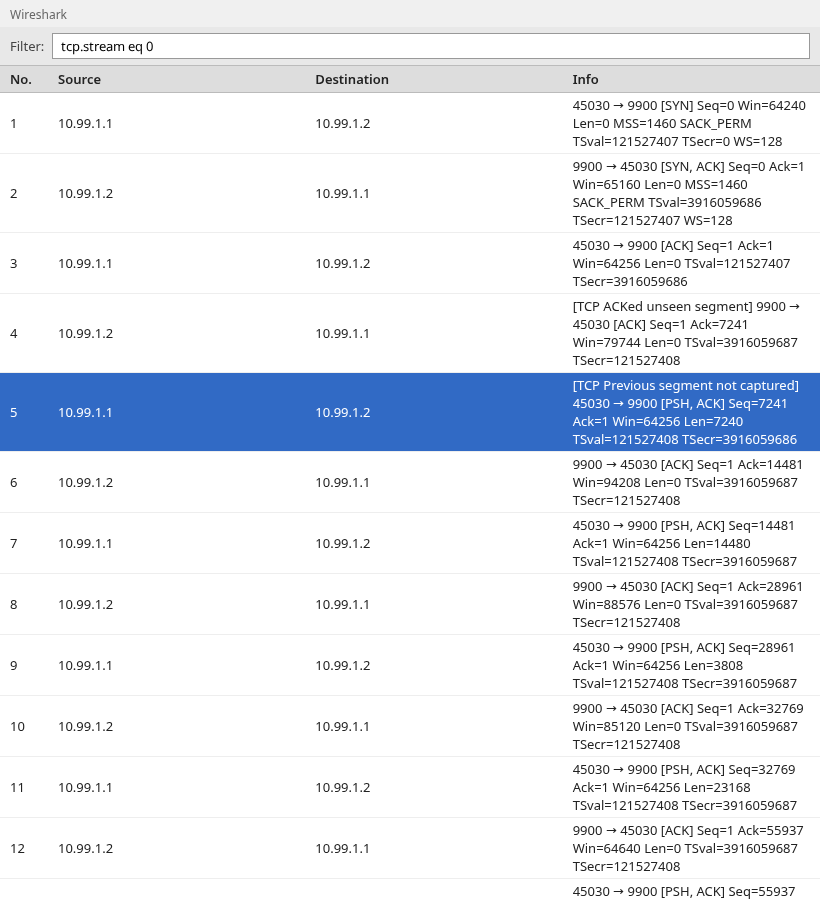Click packet number 6
Screen dimensions: 820x900
[13, 482]
